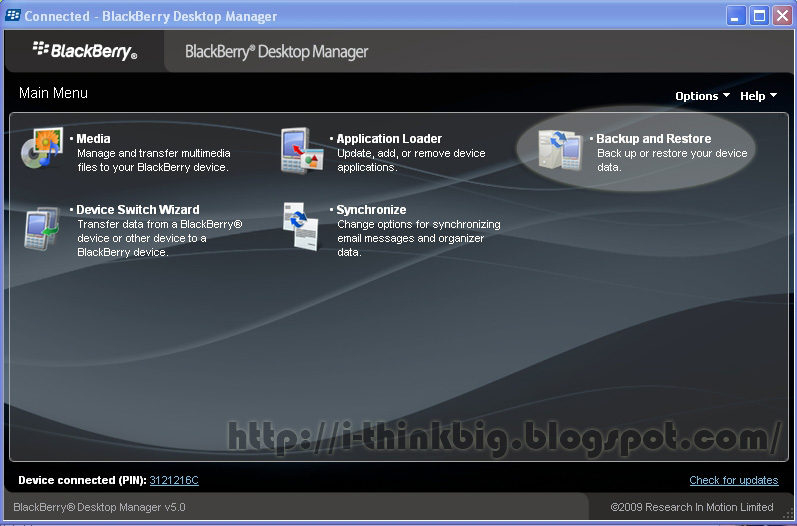Click the 'BlackBerry Desktop Manager' header title
Image resolution: width=797 pixels, height=526 pixels.
coord(277,52)
